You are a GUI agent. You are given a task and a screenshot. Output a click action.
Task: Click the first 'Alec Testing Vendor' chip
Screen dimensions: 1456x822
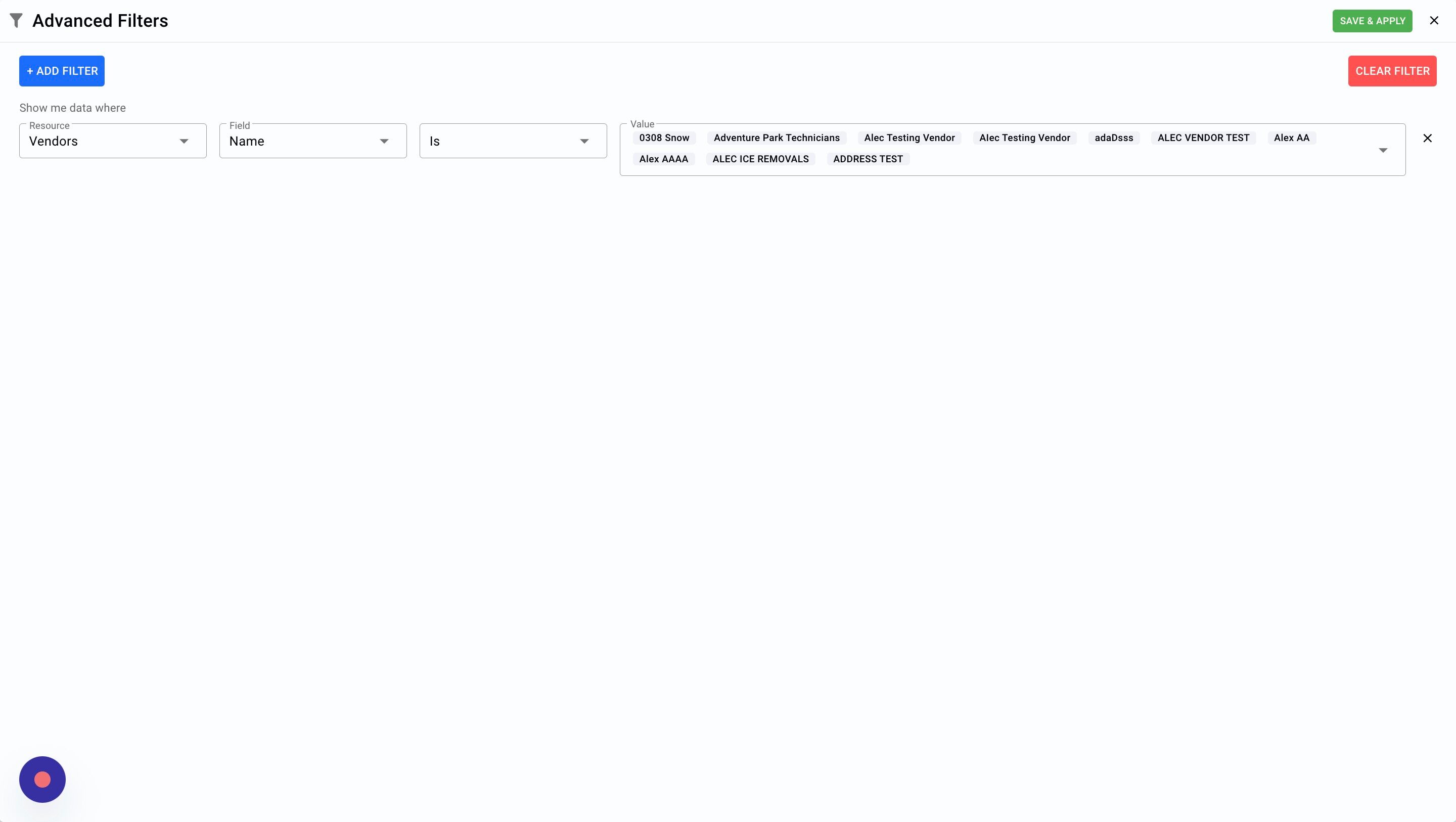[x=909, y=138]
